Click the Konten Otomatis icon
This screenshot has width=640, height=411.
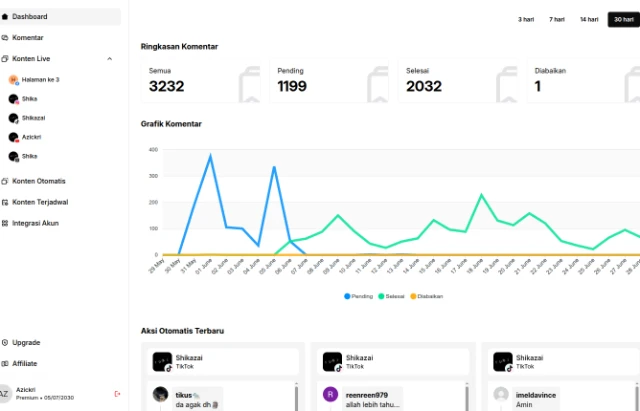[6, 181]
